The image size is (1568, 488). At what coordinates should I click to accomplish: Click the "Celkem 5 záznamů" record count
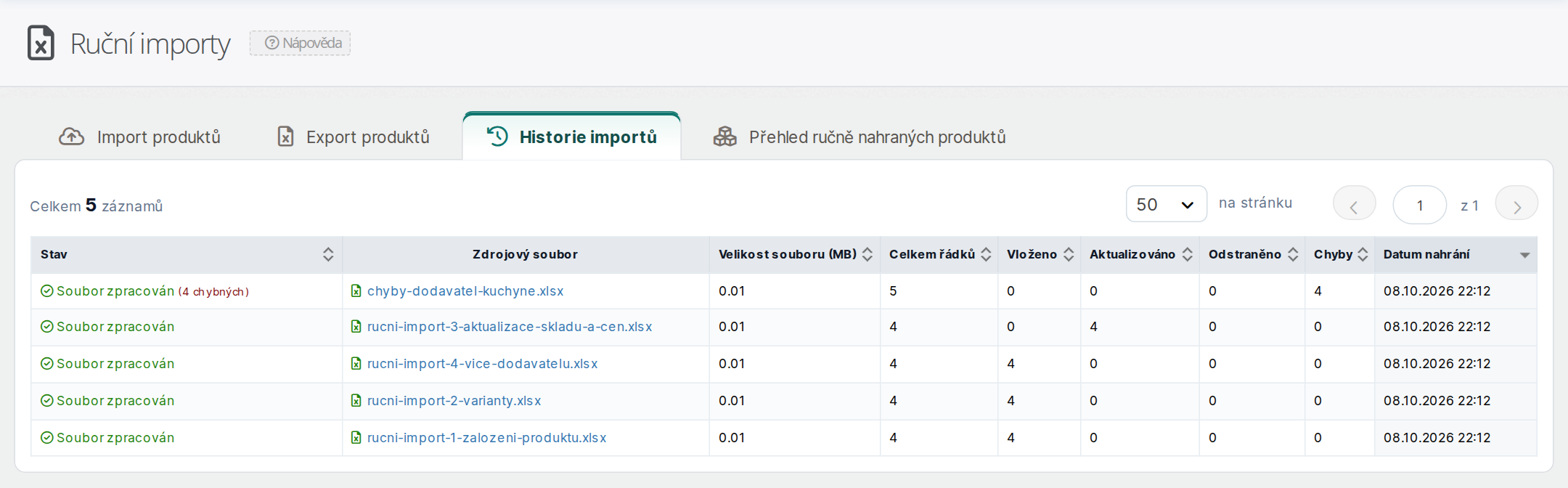pyautogui.click(x=96, y=206)
